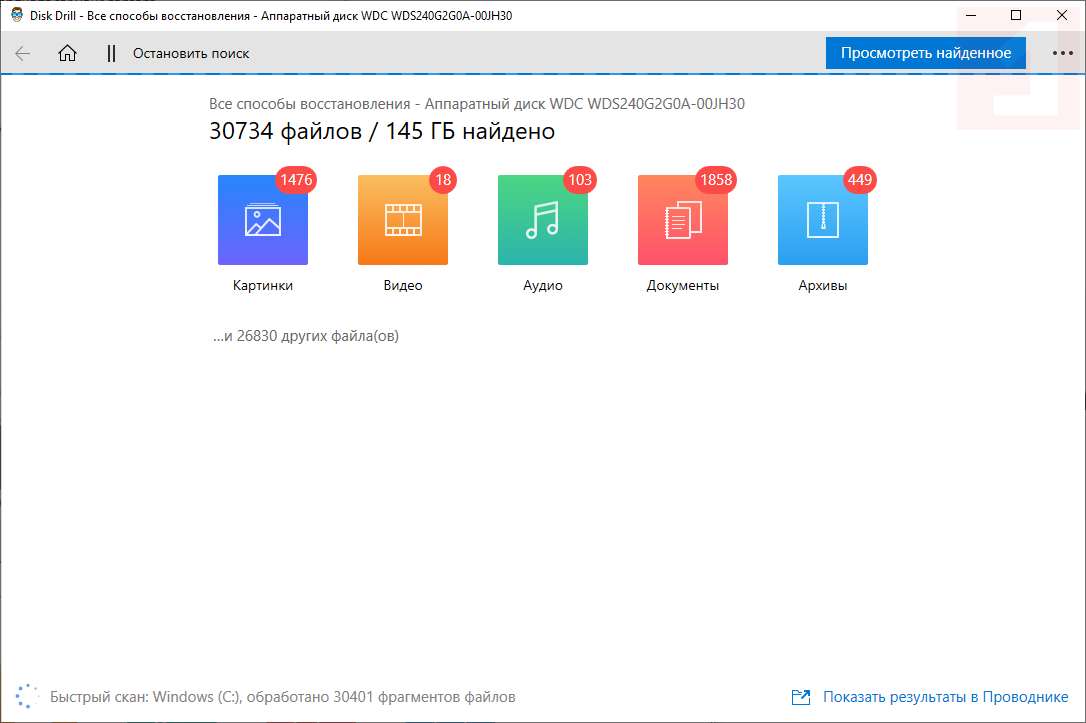The width and height of the screenshot is (1086, 723).
Task: Pause the scan with the pause icon
Action: click(111, 53)
